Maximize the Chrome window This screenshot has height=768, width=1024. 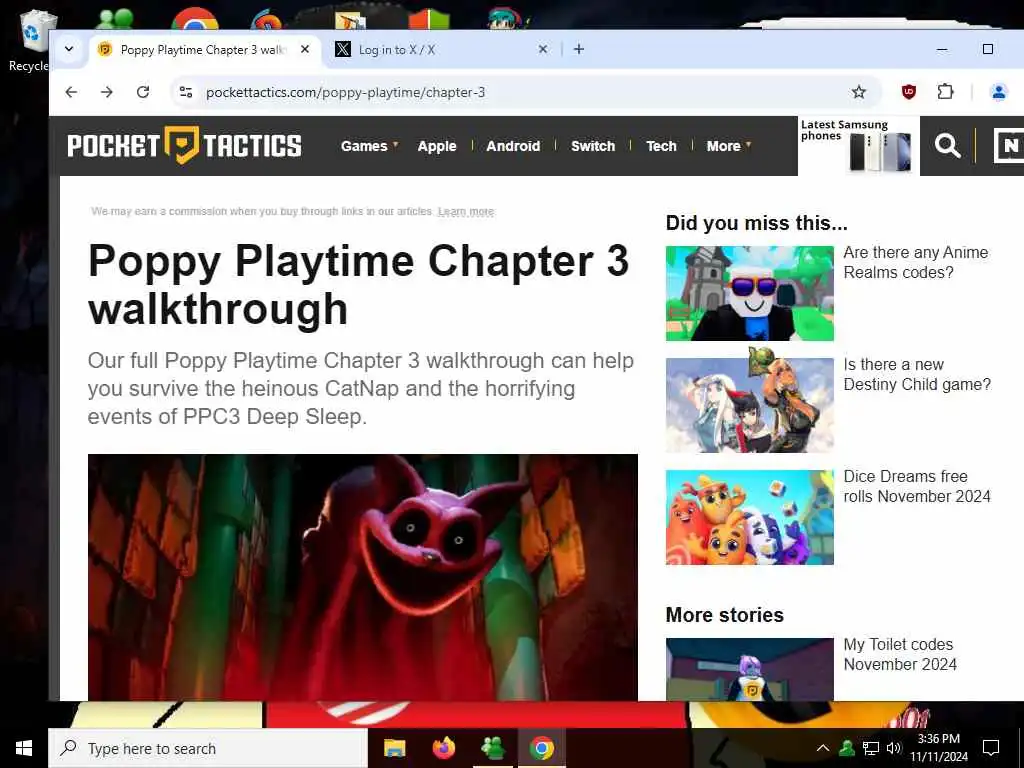(987, 49)
